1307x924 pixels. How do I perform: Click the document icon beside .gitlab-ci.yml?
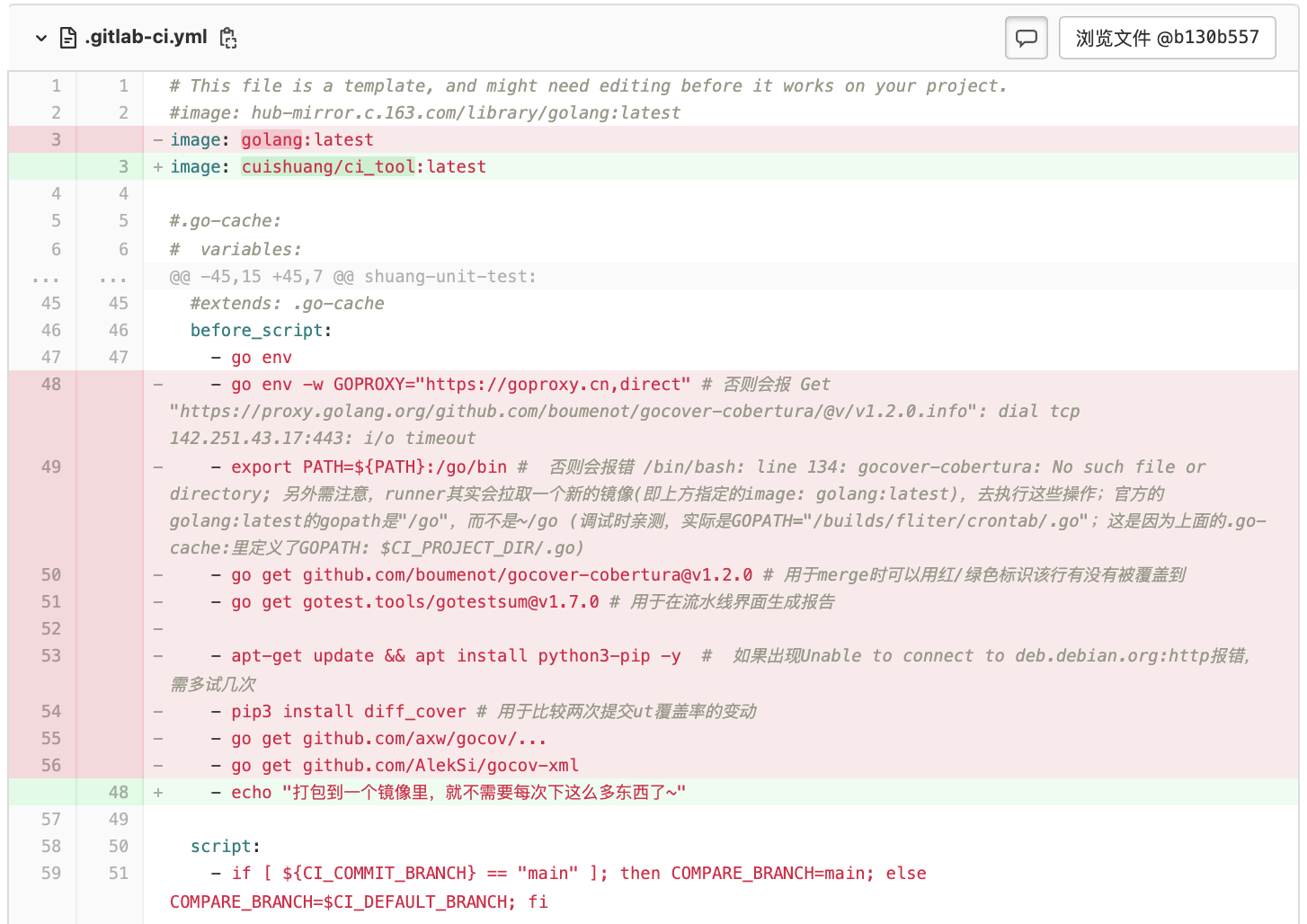pyautogui.click(x=68, y=38)
